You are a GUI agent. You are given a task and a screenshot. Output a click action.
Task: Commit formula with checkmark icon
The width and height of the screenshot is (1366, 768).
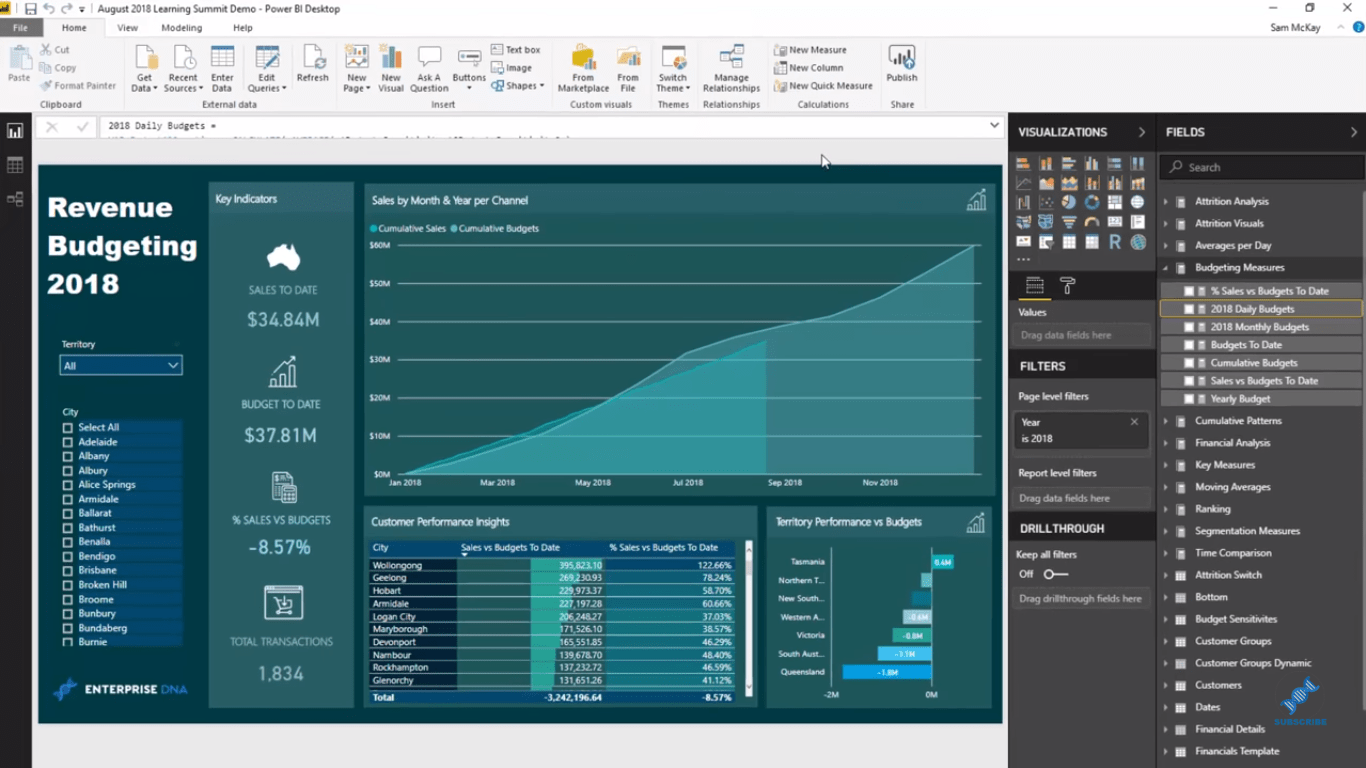click(83, 127)
